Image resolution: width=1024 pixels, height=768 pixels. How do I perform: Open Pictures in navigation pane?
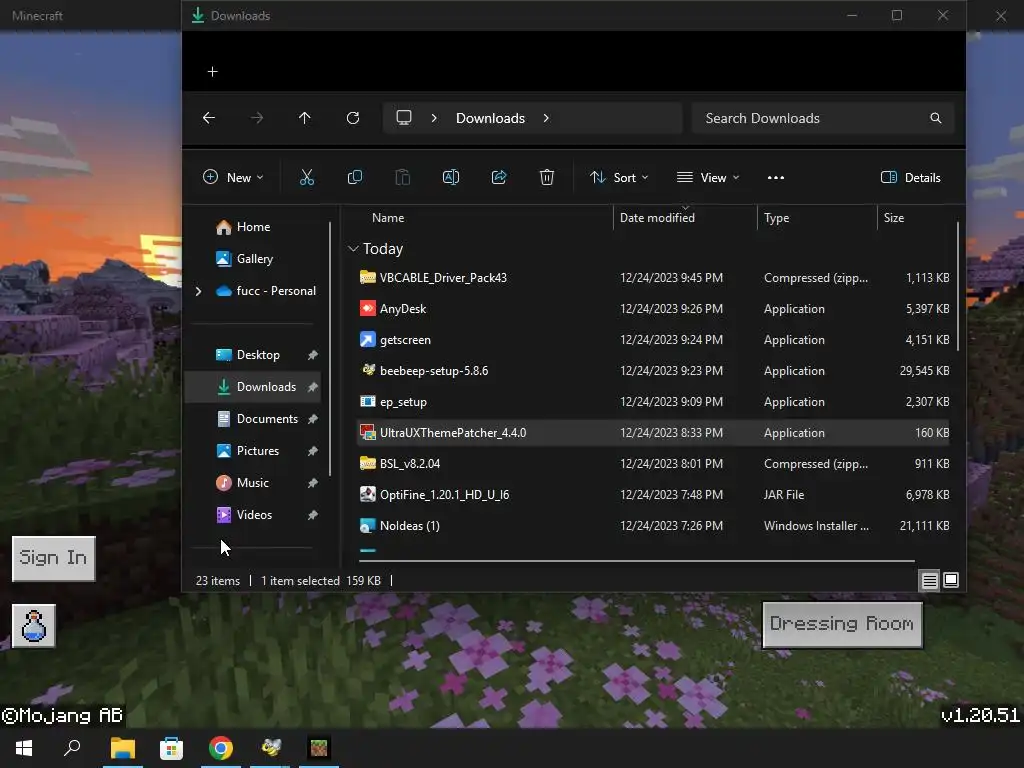(x=257, y=451)
